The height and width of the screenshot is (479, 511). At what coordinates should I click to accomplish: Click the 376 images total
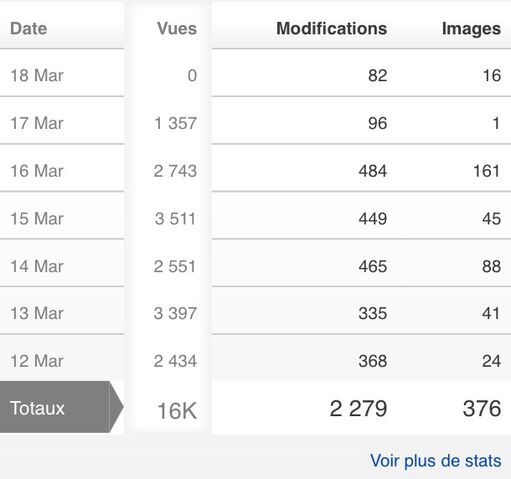click(482, 408)
